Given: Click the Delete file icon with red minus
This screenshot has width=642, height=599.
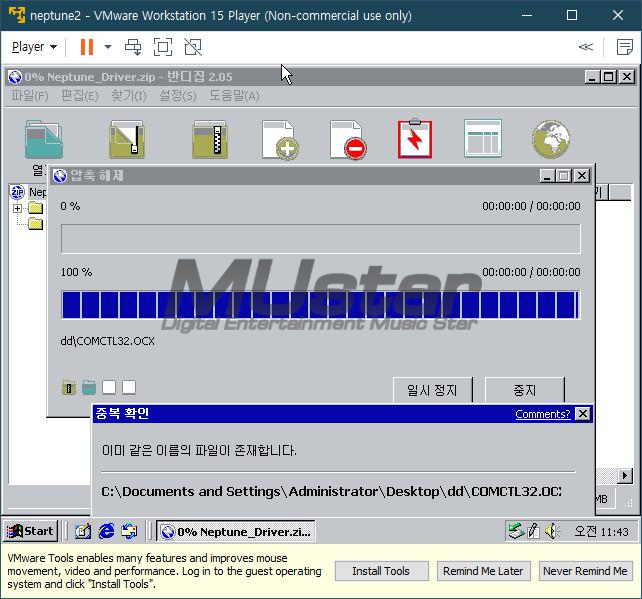Looking at the screenshot, I should tap(348, 140).
